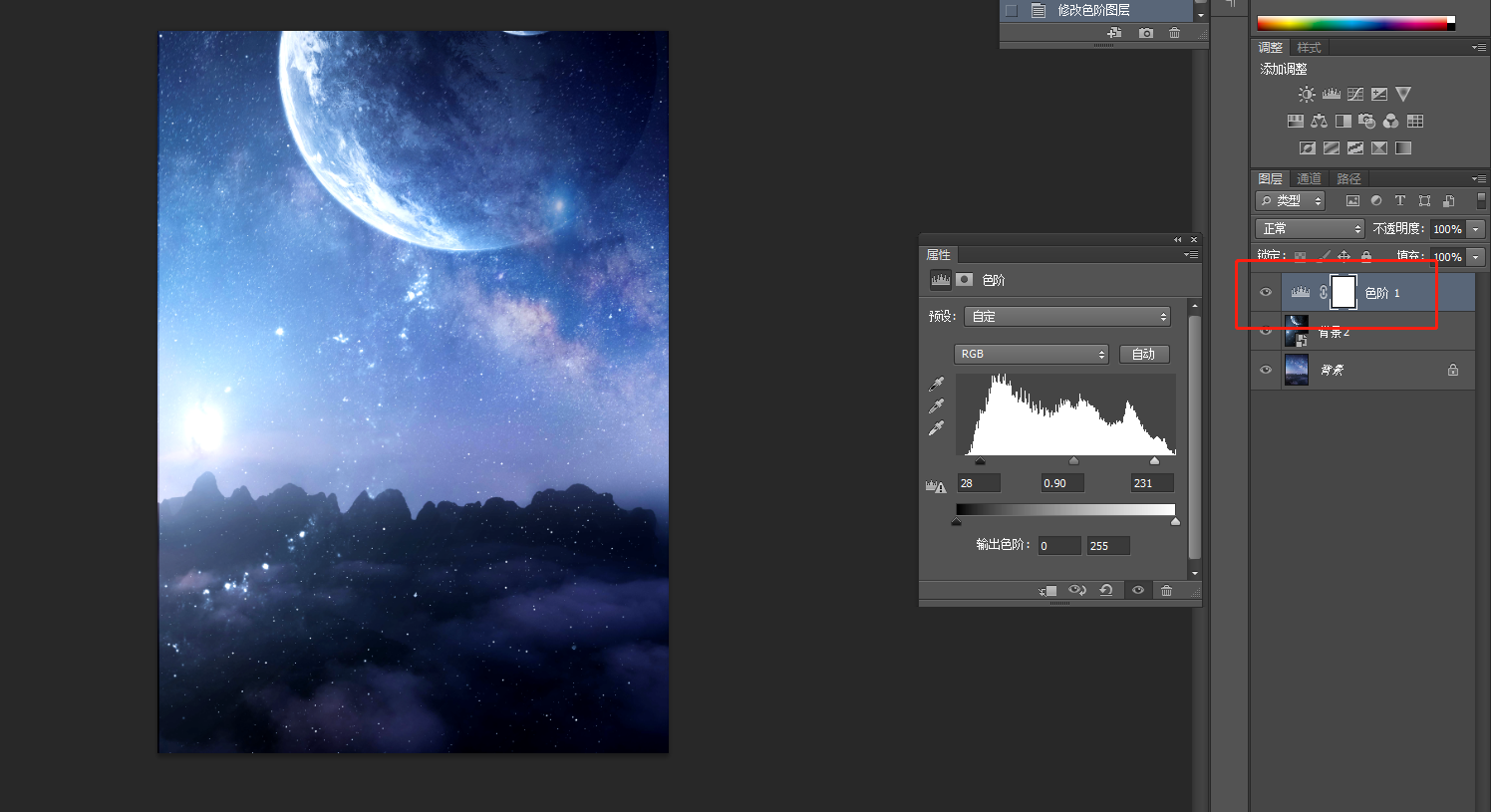Pick the white point eyedropper in Levels

(937, 427)
